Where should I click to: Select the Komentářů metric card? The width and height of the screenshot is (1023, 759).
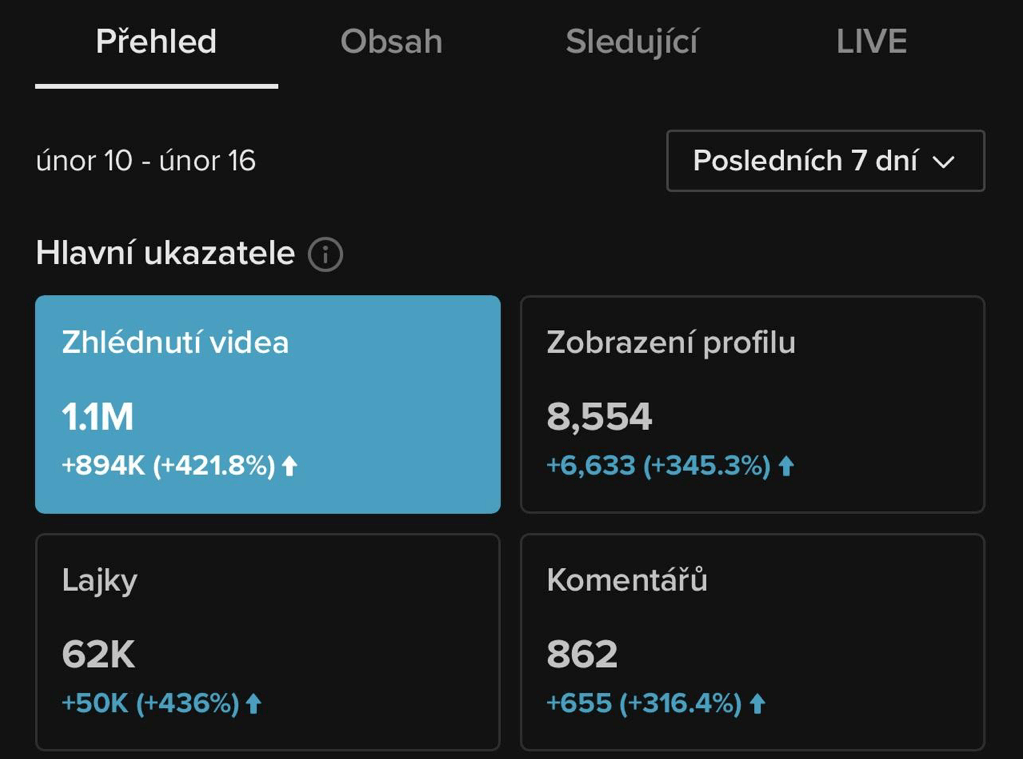point(752,642)
